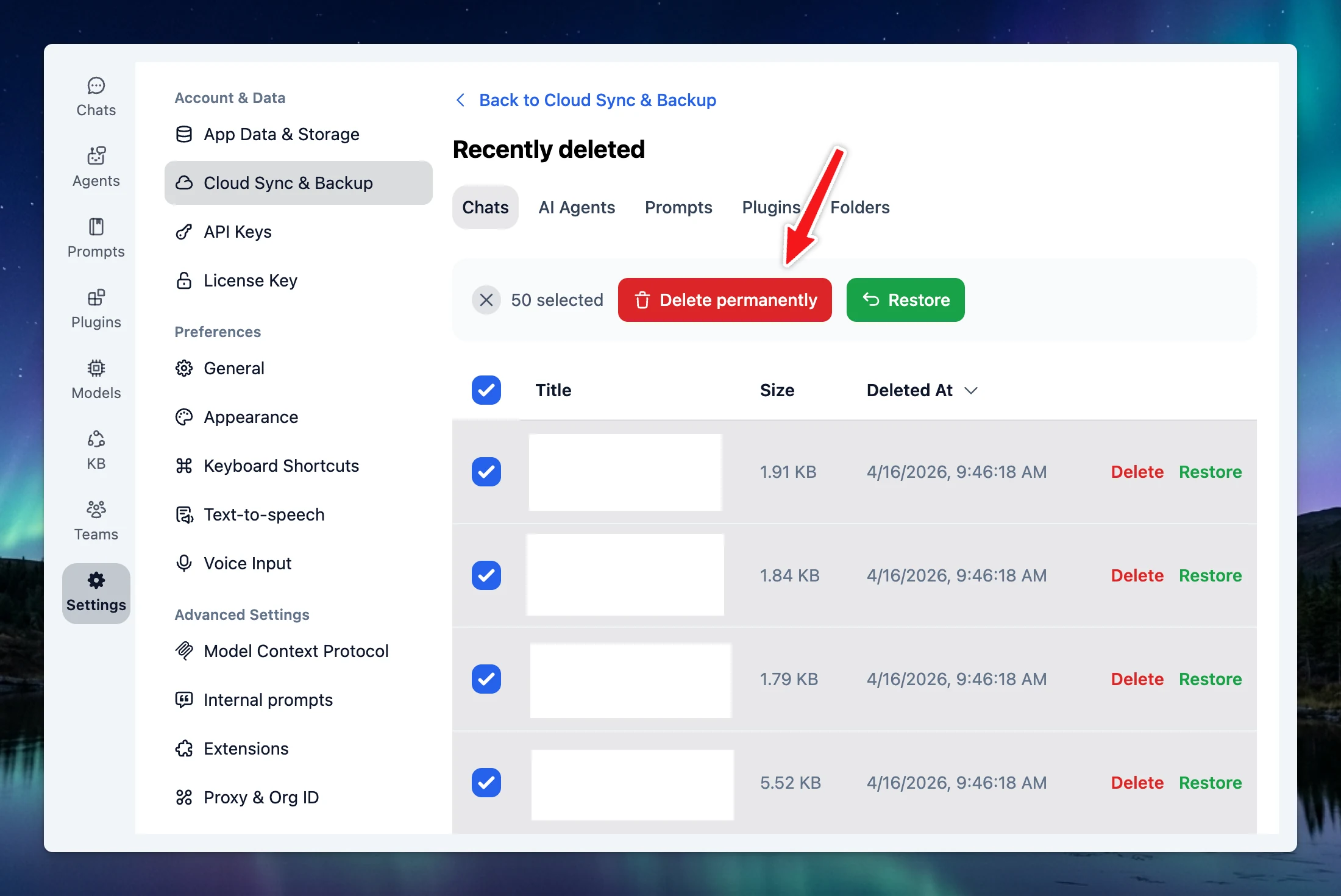Image resolution: width=1341 pixels, height=896 pixels.
Task: Click the green Restore button
Action: click(x=906, y=300)
